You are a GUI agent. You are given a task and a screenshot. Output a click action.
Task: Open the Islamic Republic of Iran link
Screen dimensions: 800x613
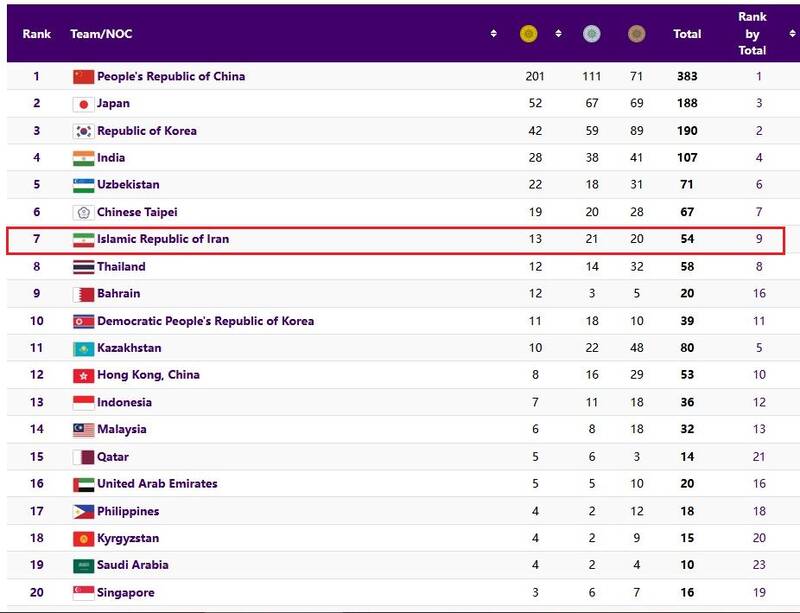[163, 240]
